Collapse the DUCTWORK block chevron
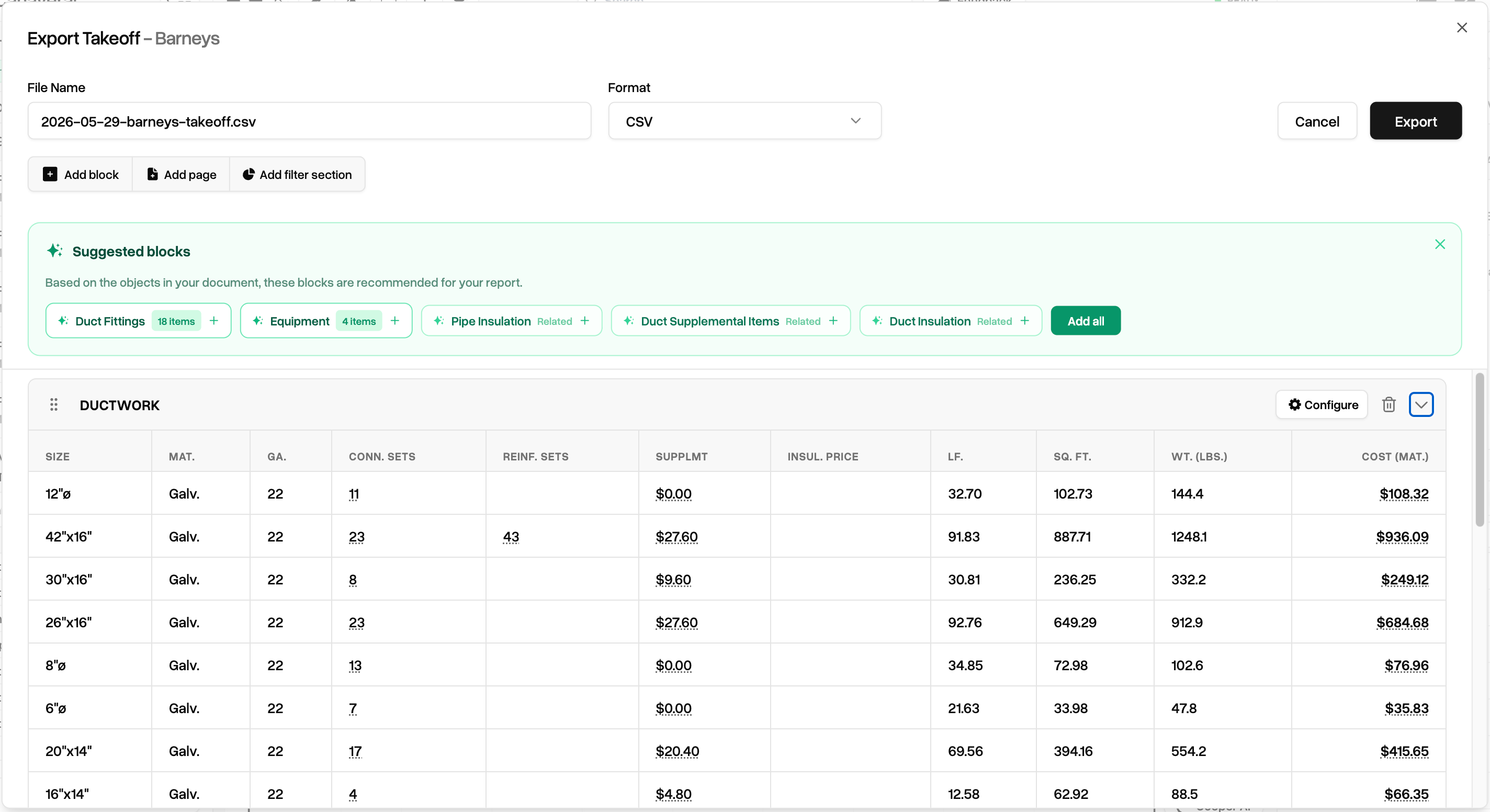The width and height of the screenshot is (1490, 812). tap(1420, 405)
